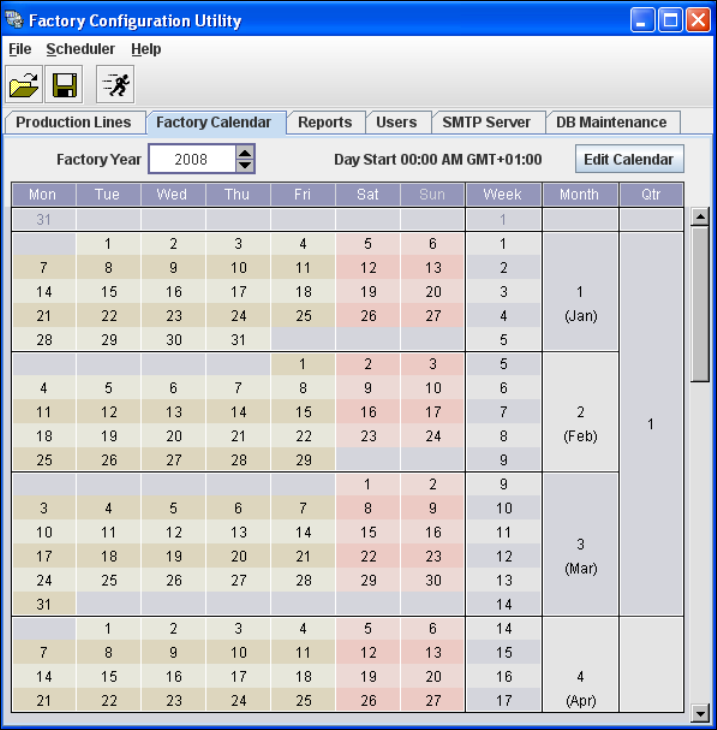Select the 1 (Jan) month cell
The width and height of the screenshot is (717, 730).
point(580,292)
